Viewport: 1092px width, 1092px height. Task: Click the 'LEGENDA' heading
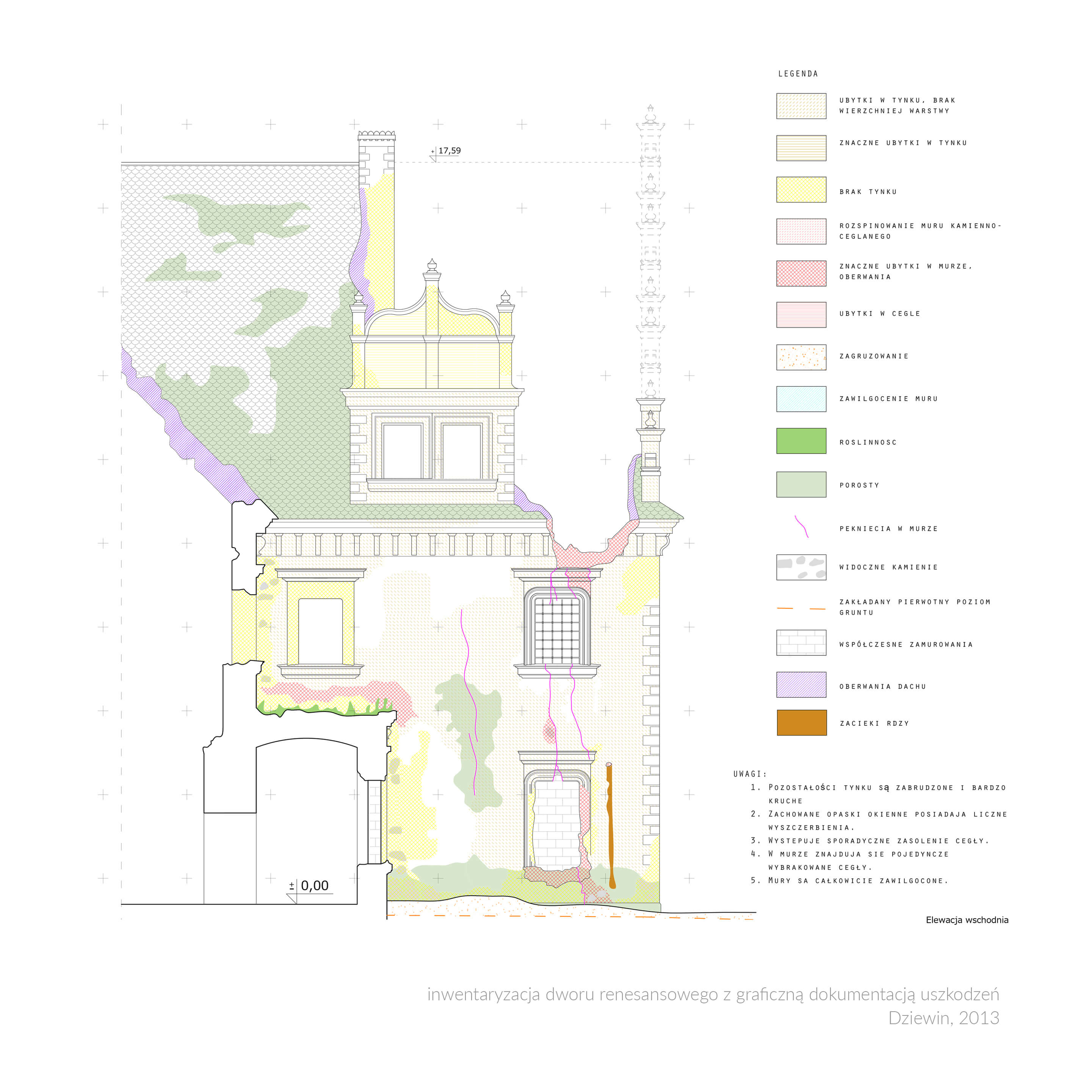click(x=797, y=74)
